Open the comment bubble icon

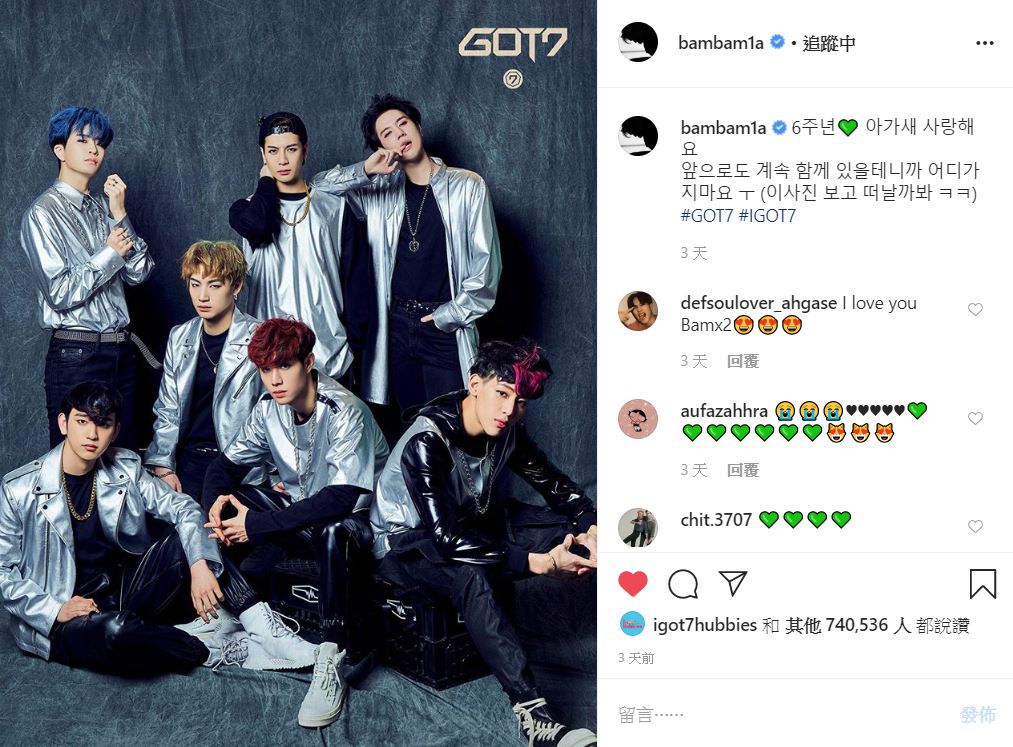[x=682, y=584]
